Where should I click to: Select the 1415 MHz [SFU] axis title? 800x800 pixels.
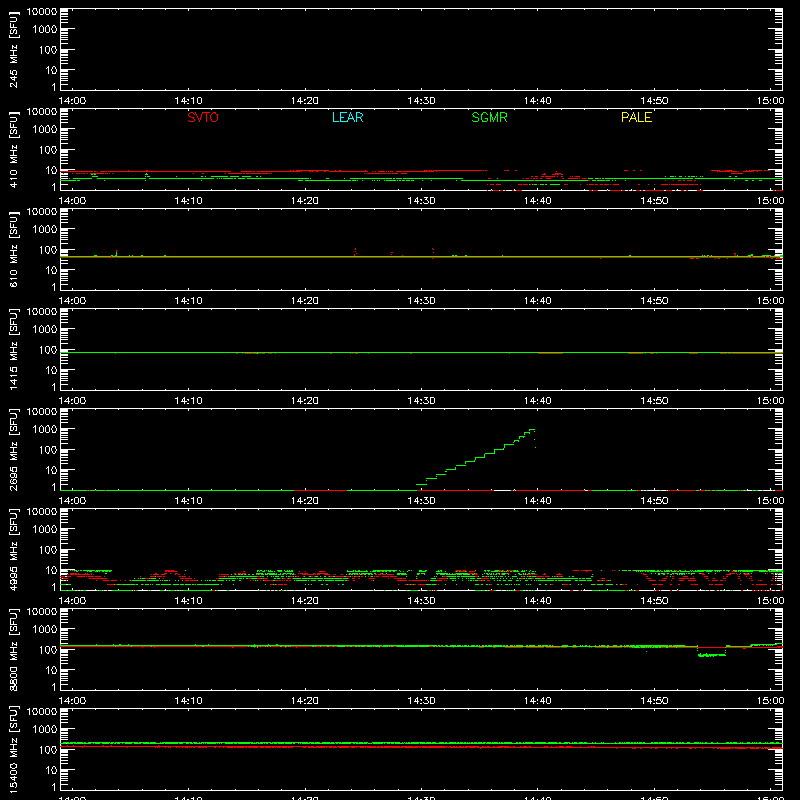point(14,349)
